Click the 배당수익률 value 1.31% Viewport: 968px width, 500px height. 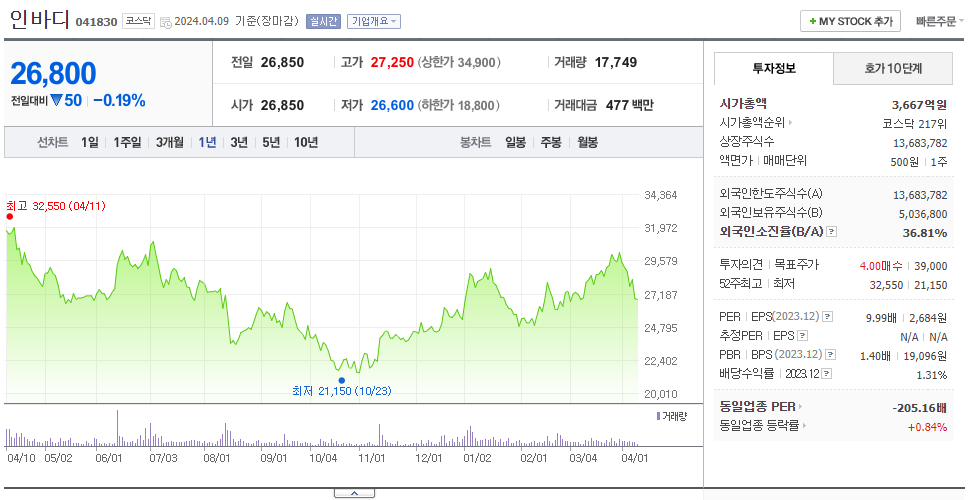tap(932, 375)
